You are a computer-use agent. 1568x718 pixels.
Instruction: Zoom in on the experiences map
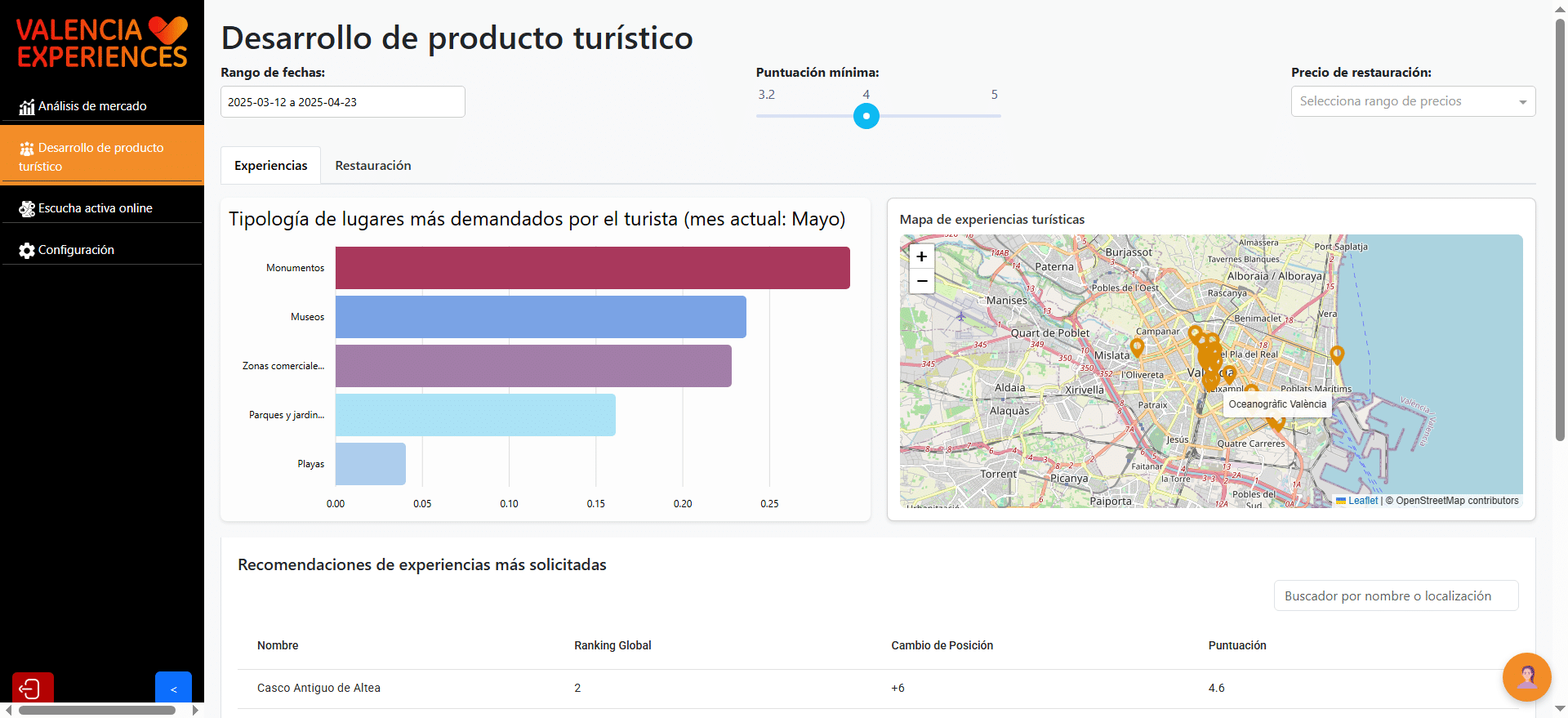click(921, 256)
